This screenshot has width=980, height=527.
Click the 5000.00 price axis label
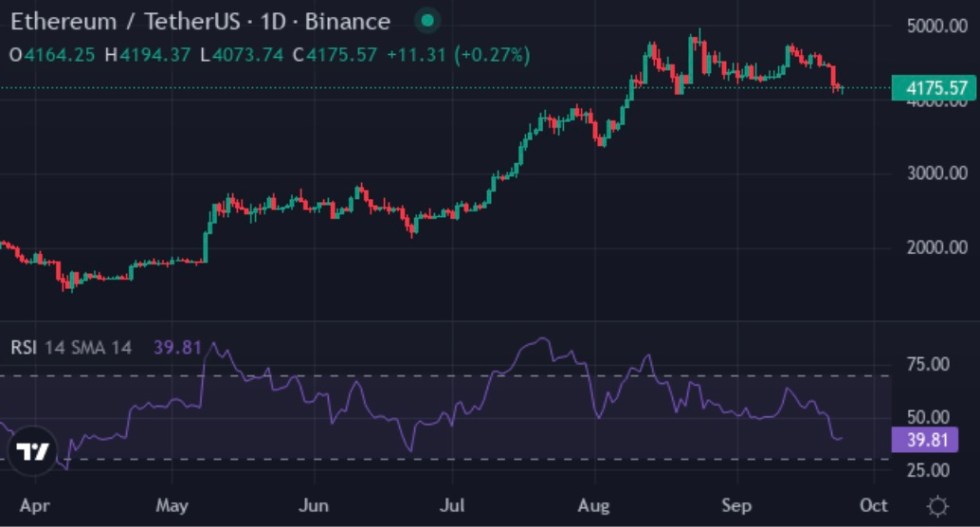[937, 26]
